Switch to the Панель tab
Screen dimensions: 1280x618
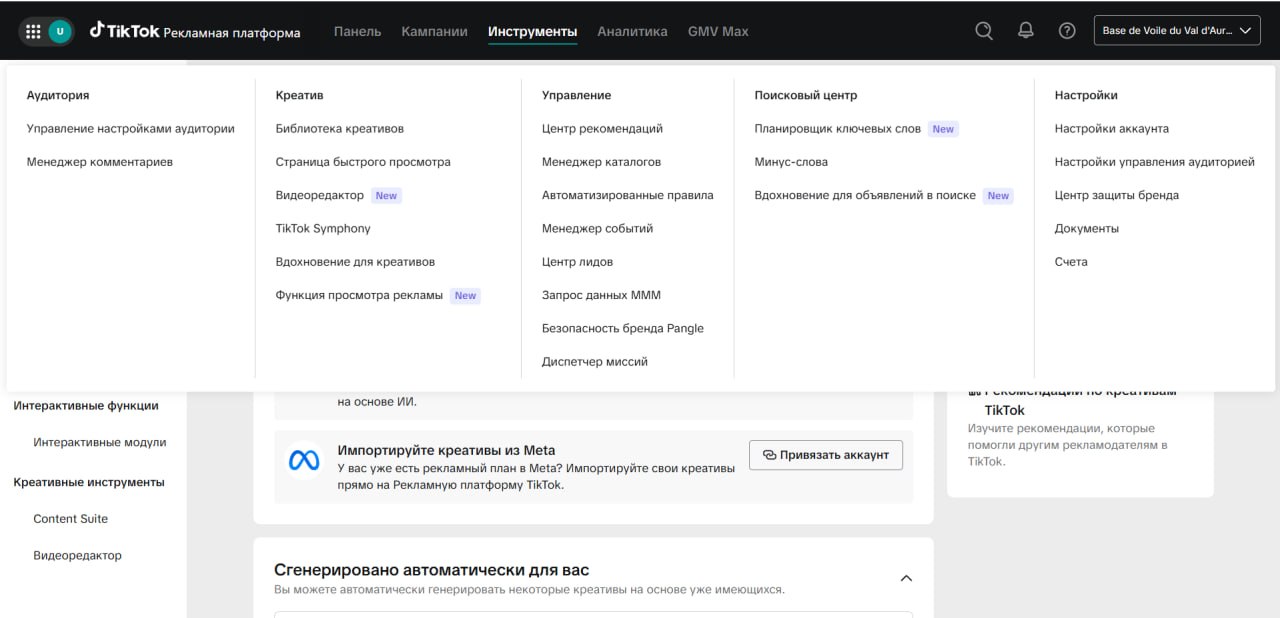coord(357,31)
